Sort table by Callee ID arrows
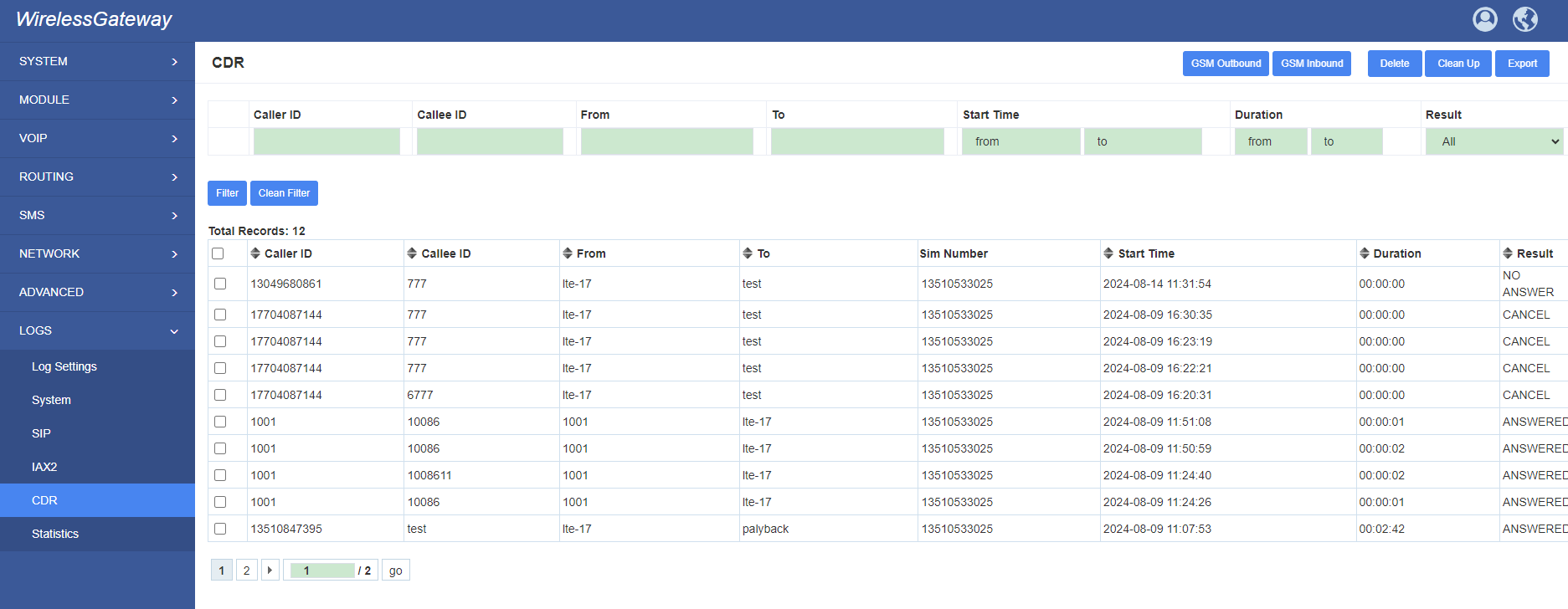Screen dimensions: 1568x609 tap(412, 253)
